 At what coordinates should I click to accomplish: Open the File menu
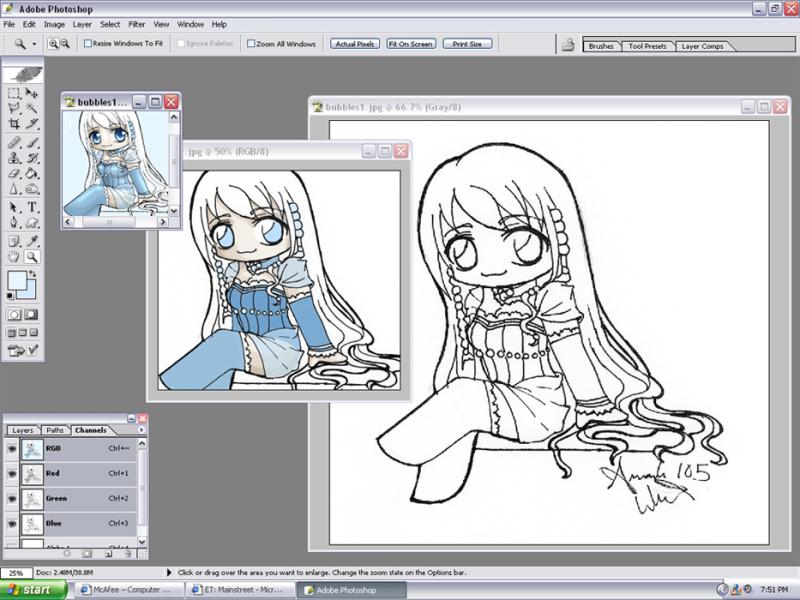point(9,24)
